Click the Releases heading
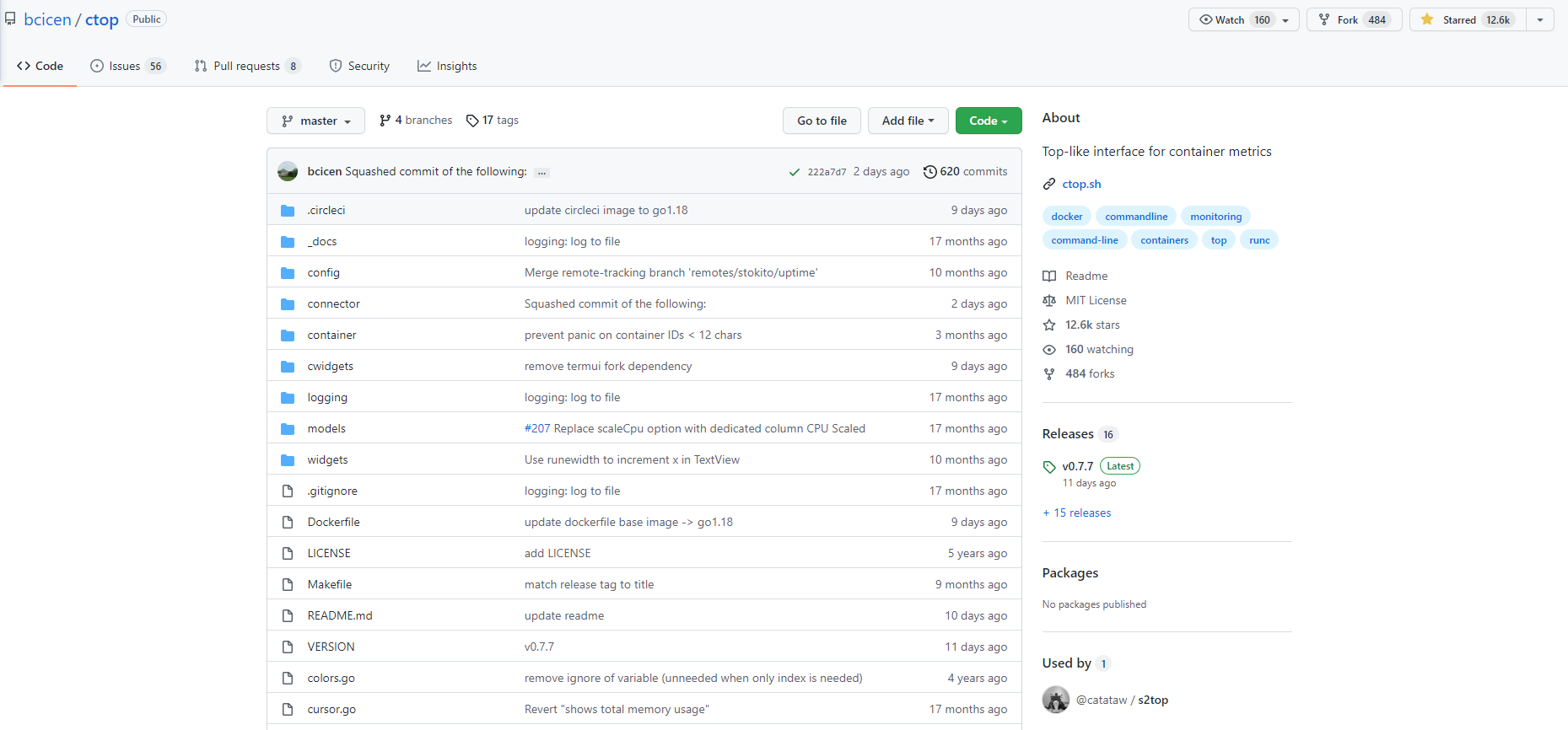 pyautogui.click(x=1068, y=434)
